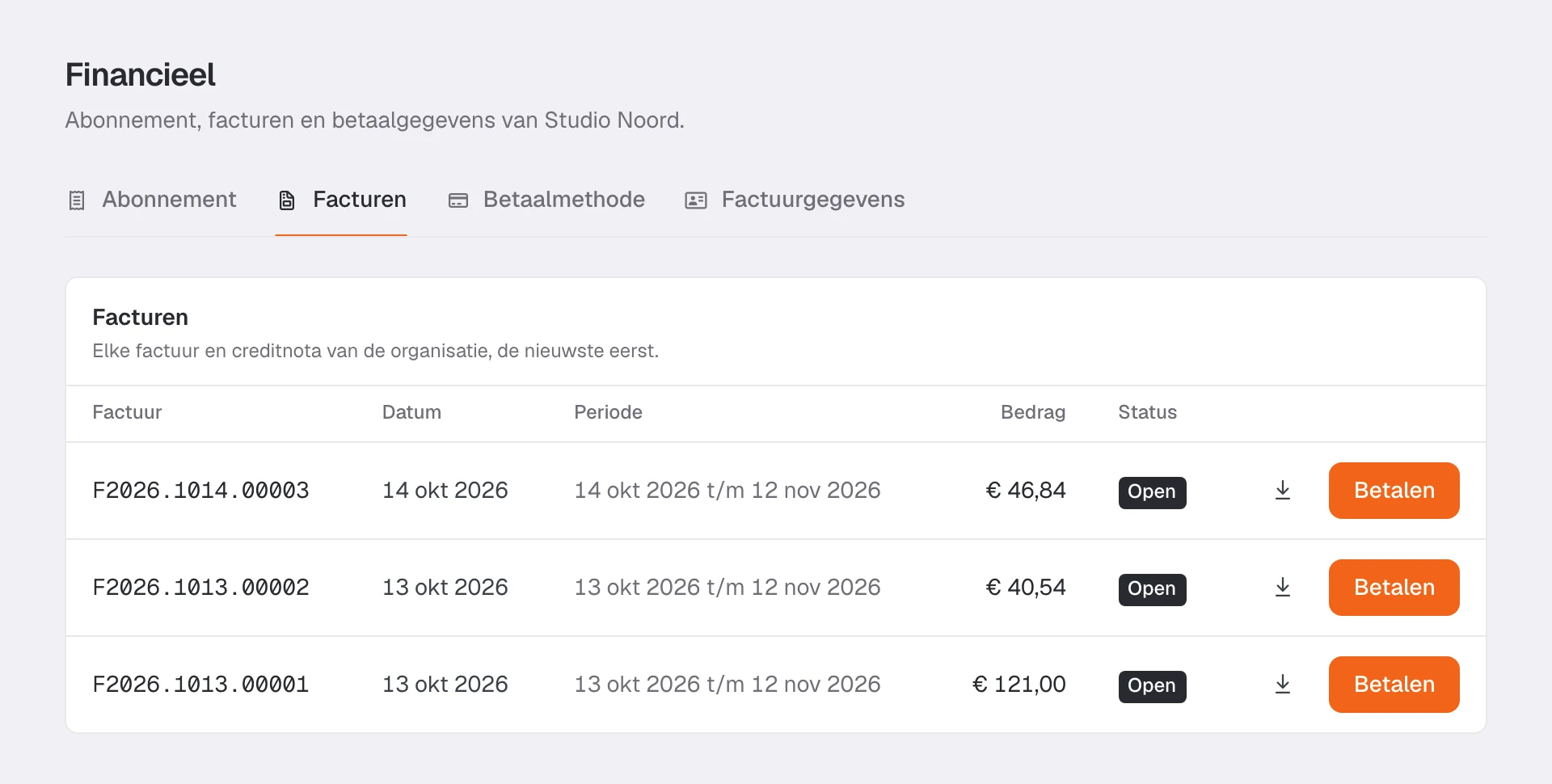The height and width of the screenshot is (784, 1552).
Task: Click the Abonnement receipt icon
Action: (77, 200)
